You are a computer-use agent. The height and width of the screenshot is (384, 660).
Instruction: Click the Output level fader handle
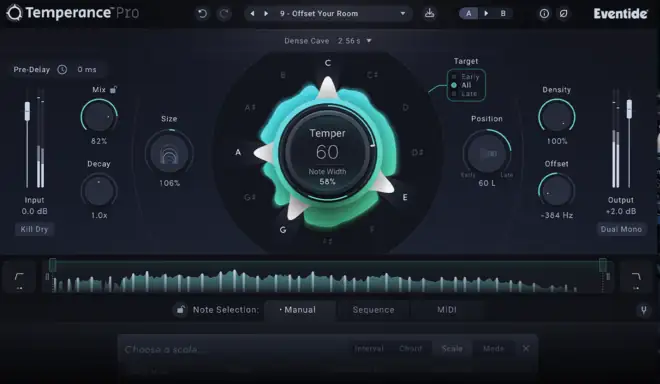[x=629, y=109]
